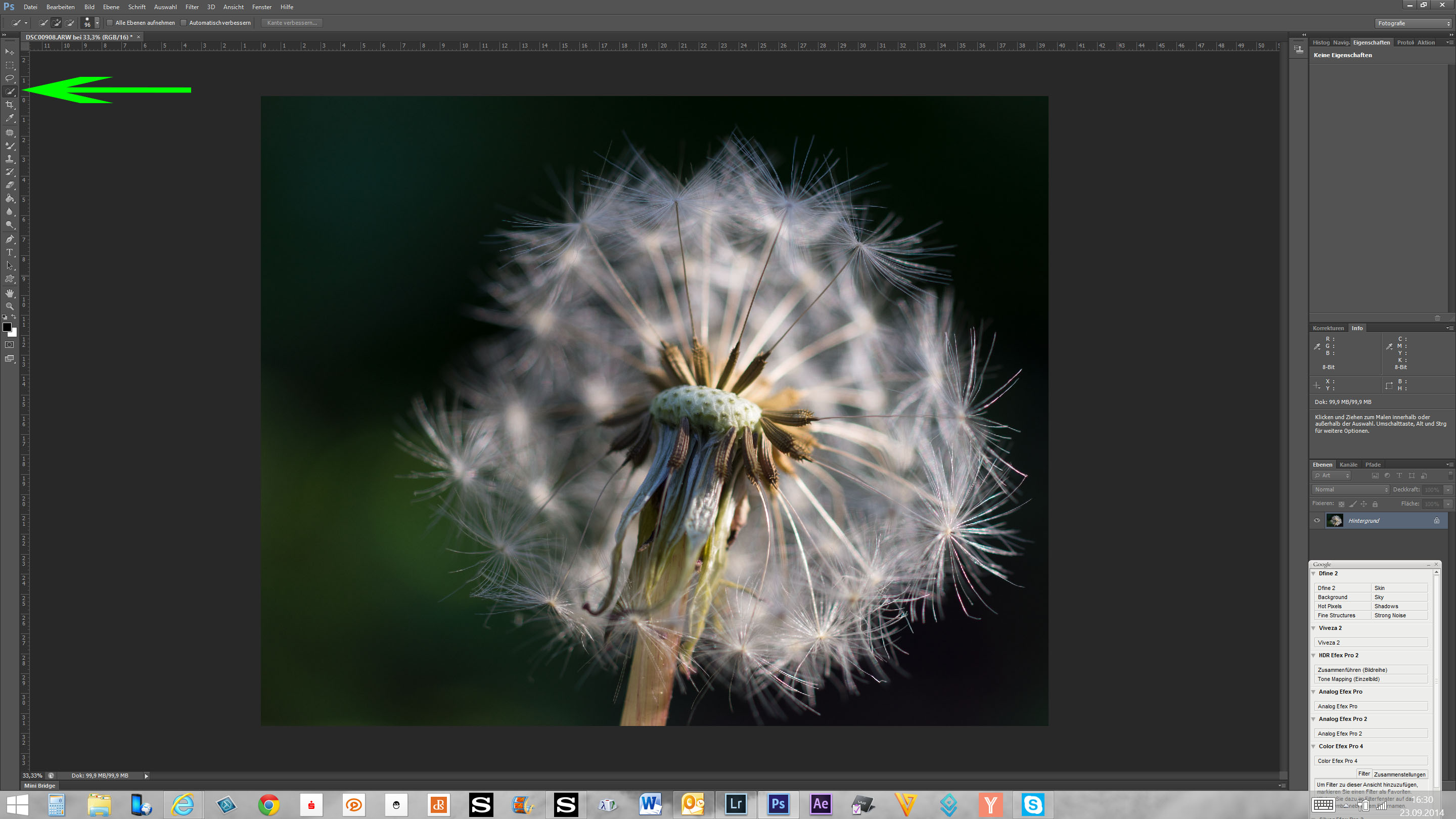Image resolution: width=1456 pixels, height=819 pixels.
Task: Select the Lasso tool
Action: (10, 78)
